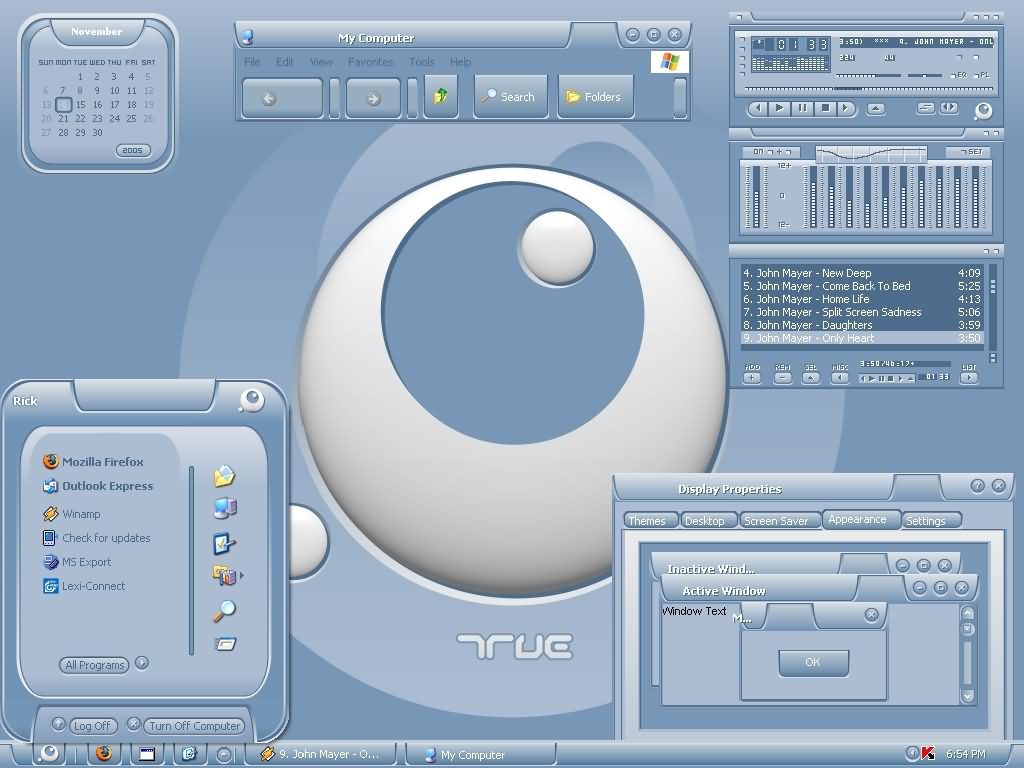
Task: Open My Documents folder icon in start menu
Action: pos(224,476)
